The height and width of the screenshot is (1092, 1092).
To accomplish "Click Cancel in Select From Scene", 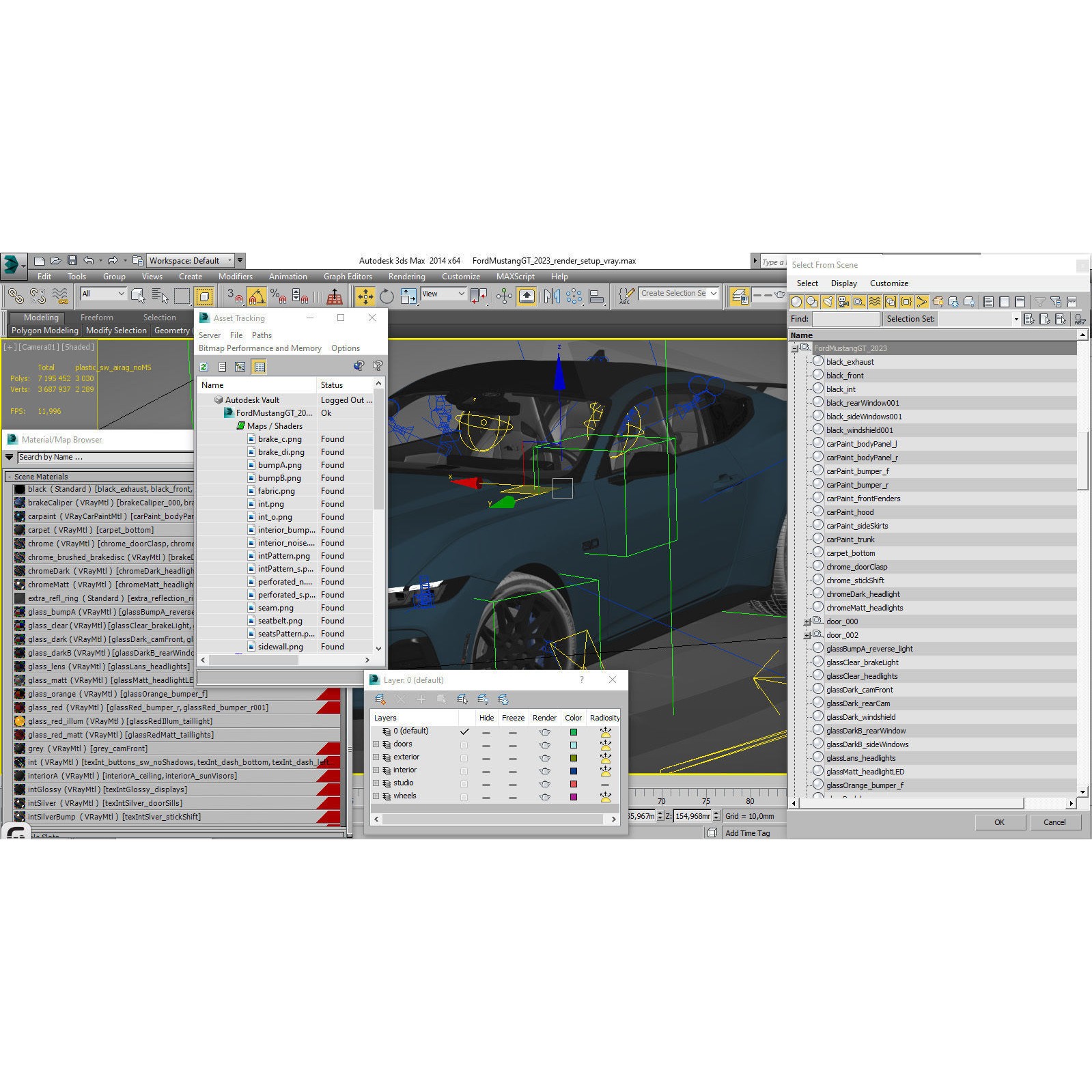I will click(1054, 822).
